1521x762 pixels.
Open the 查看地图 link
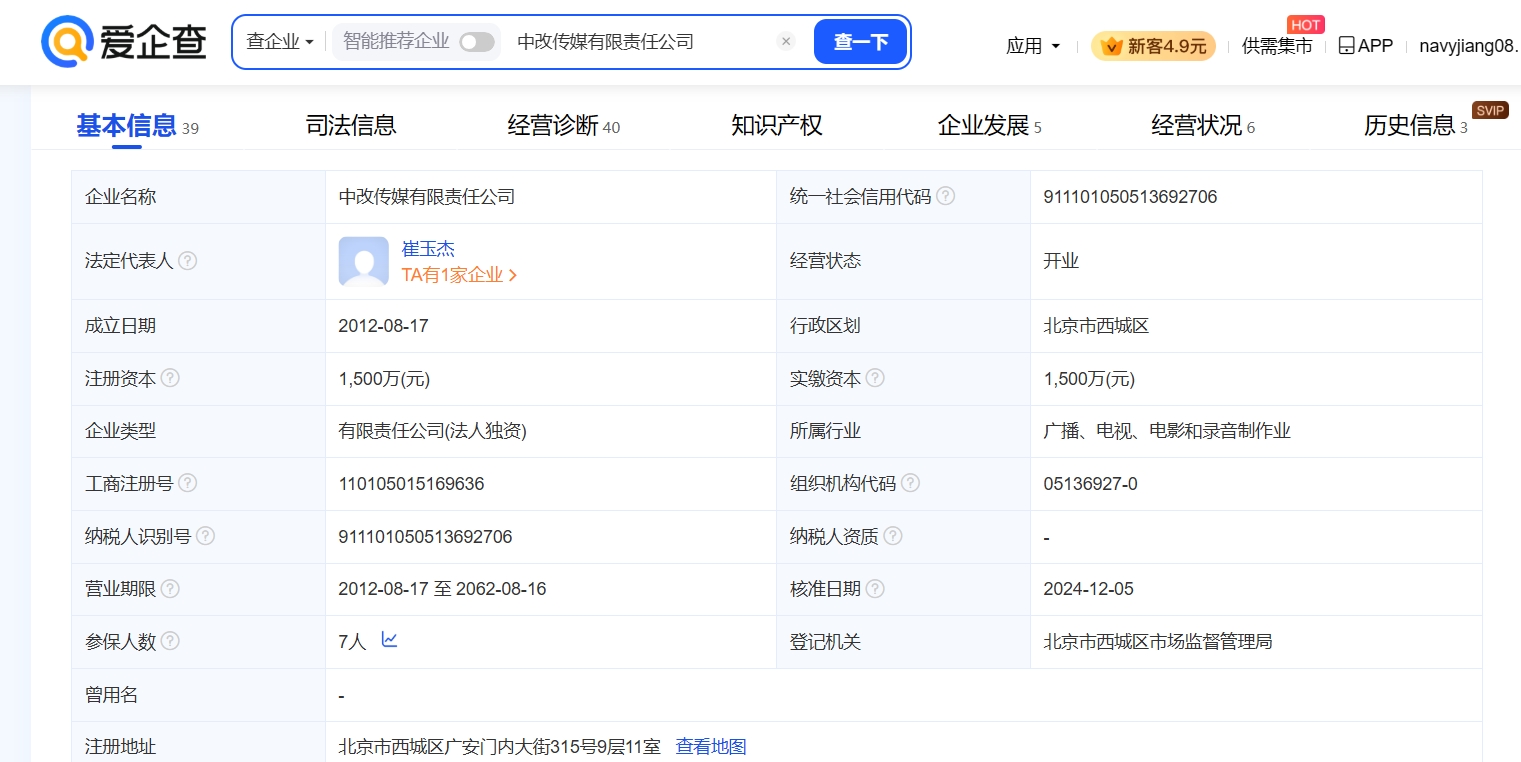[x=711, y=746]
